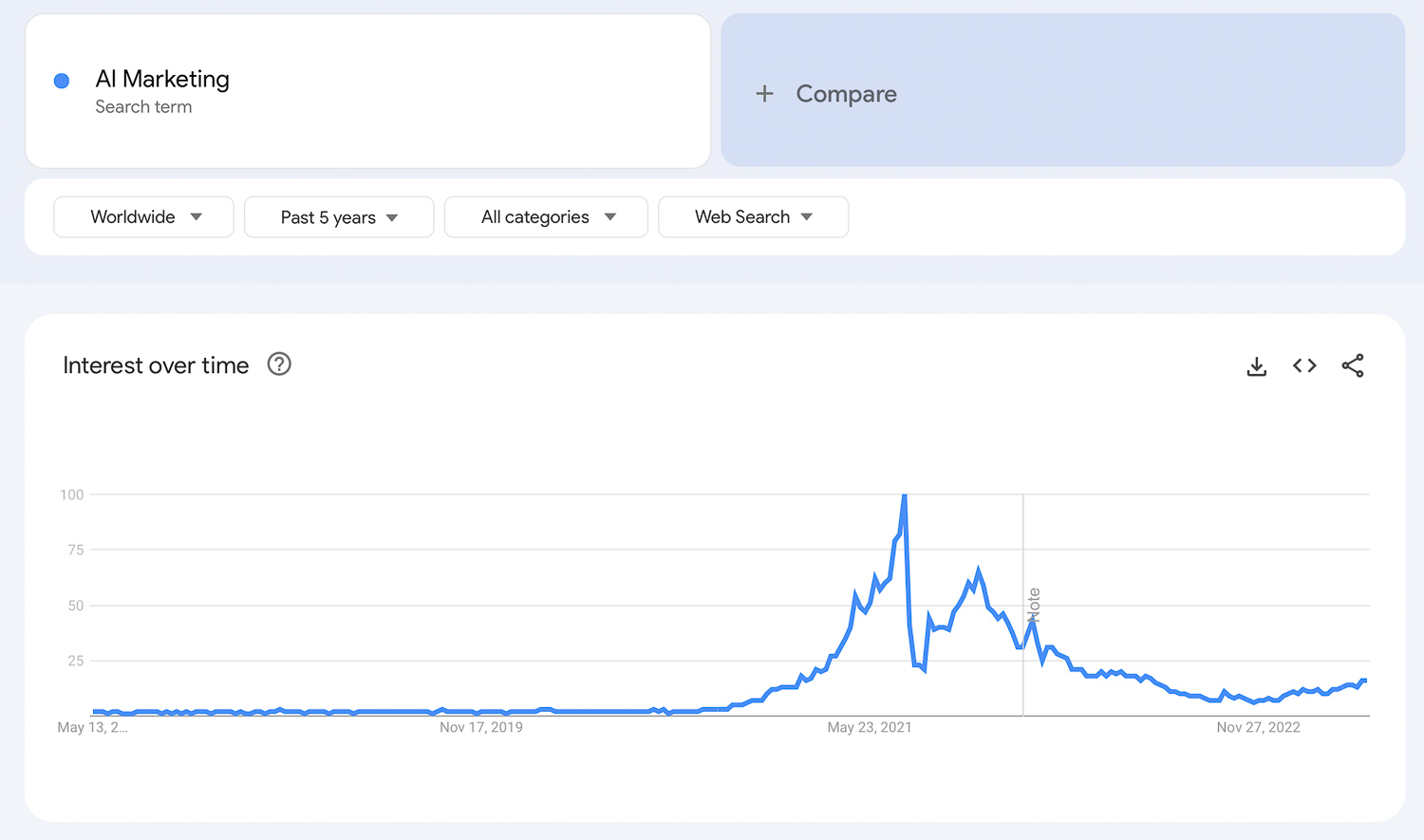Open the All categories dropdown
The height and width of the screenshot is (840, 1424).
click(x=546, y=217)
